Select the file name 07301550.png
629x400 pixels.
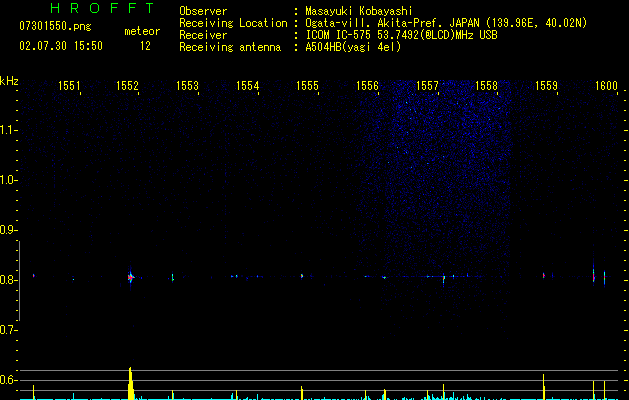[x=55, y=27]
